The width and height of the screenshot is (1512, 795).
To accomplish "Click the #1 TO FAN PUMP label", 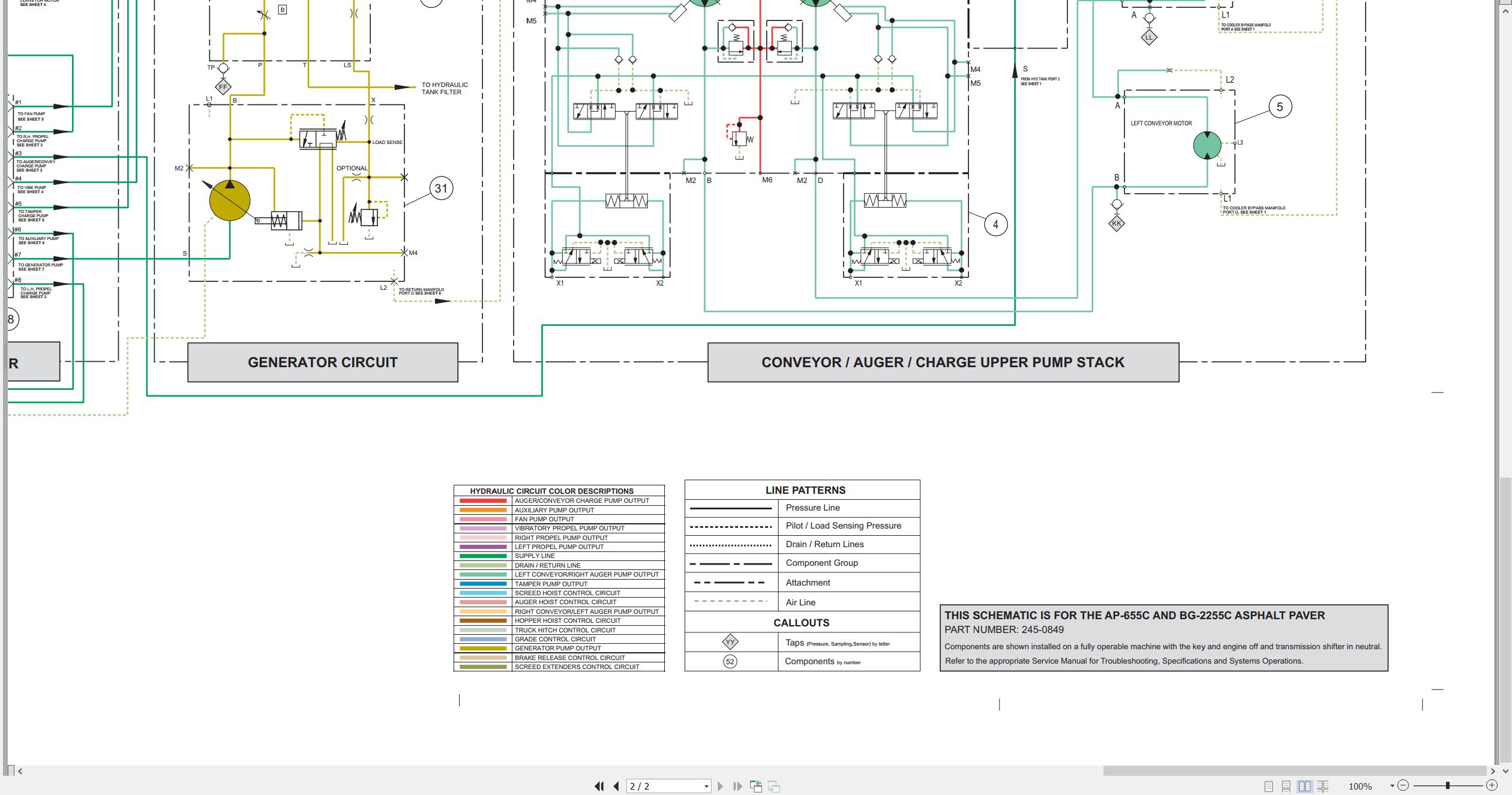I will [x=30, y=112].
